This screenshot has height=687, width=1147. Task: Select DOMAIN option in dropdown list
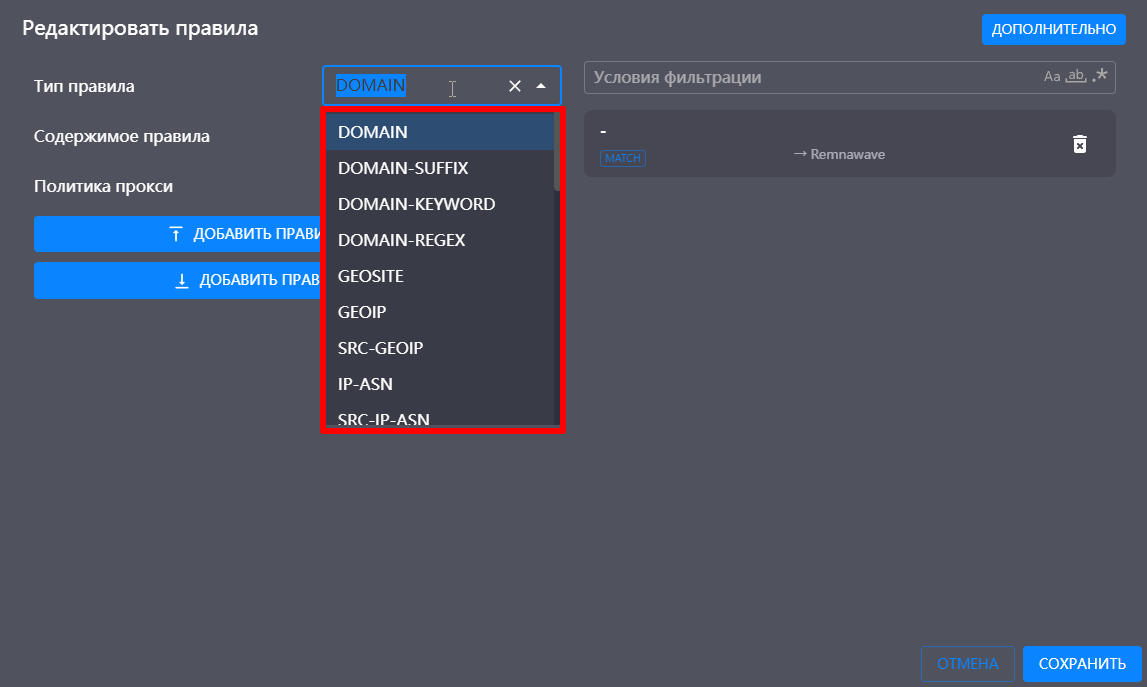[x=440, y=132]
